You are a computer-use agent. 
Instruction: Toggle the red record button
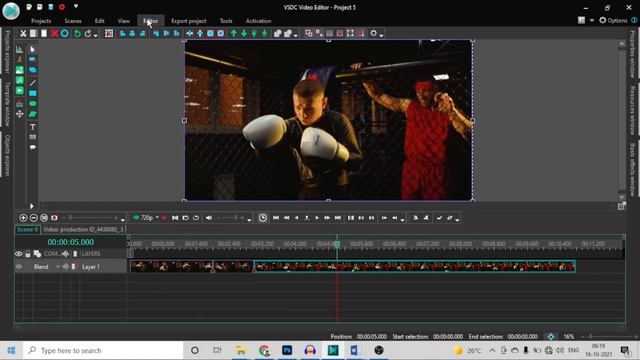click(164, 218)
